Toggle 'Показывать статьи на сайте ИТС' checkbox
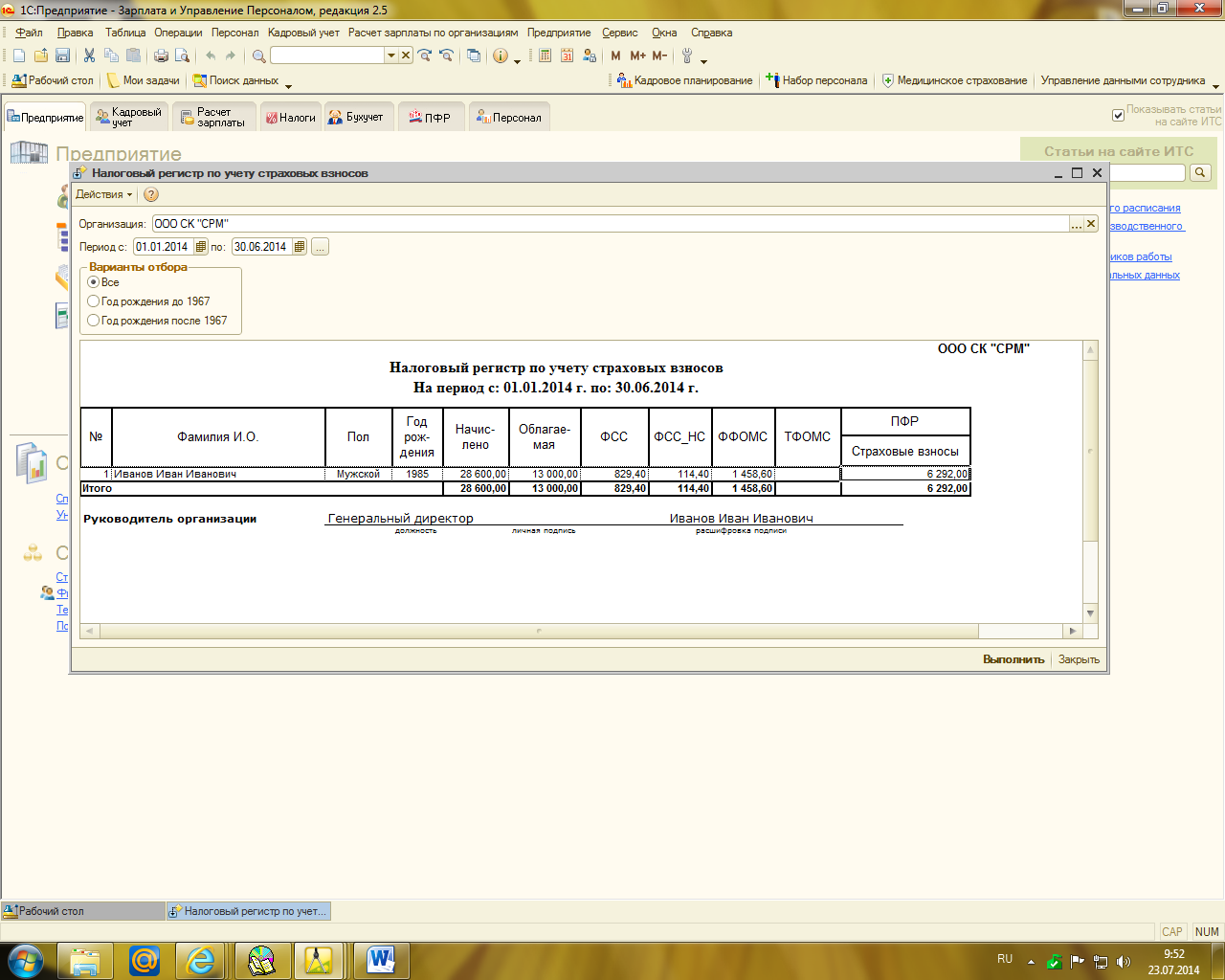Screen dimensions: 1225x980 pyautogui.click(x=1118, y=115)
